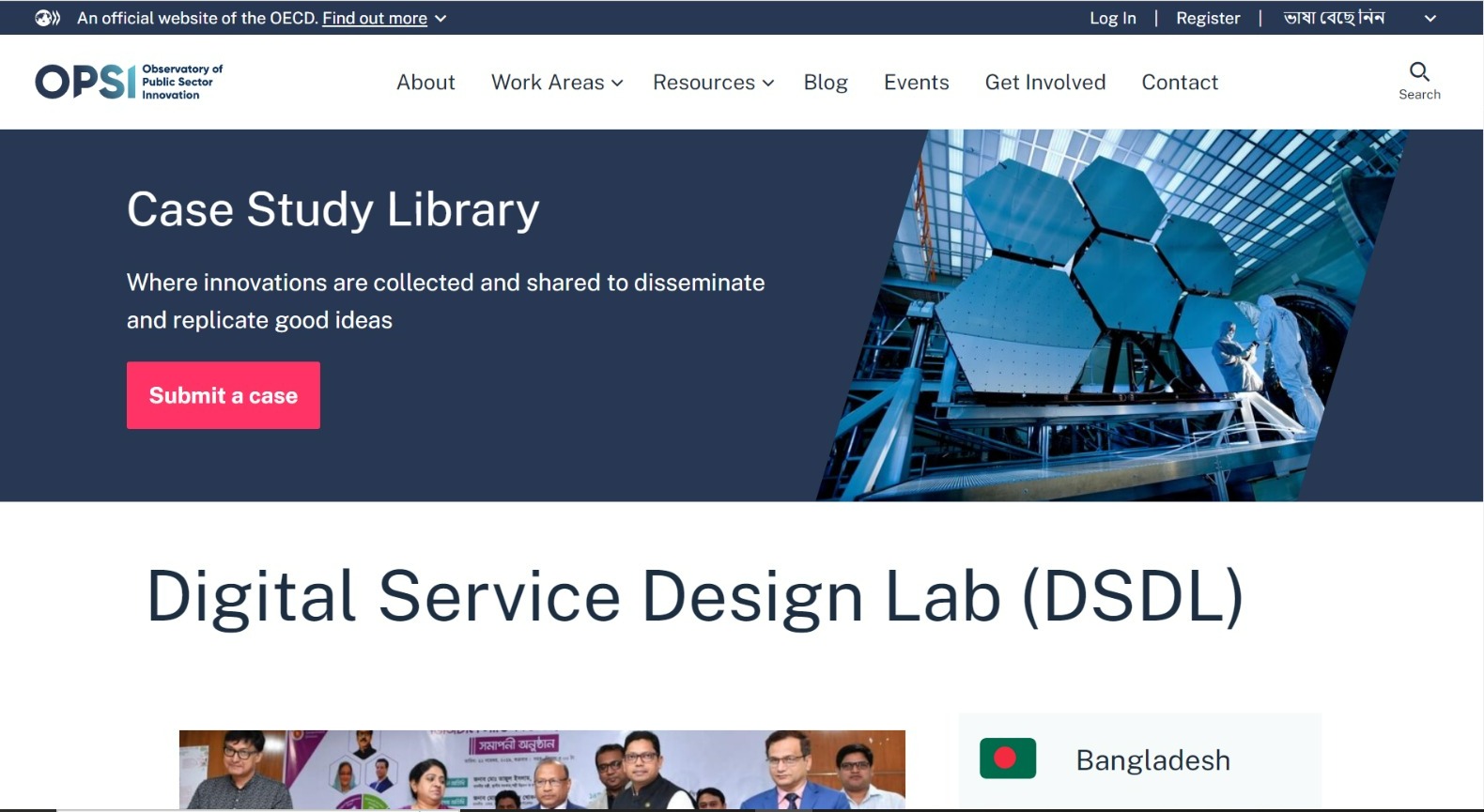Click the OECD globe icon

pos(47,18)
